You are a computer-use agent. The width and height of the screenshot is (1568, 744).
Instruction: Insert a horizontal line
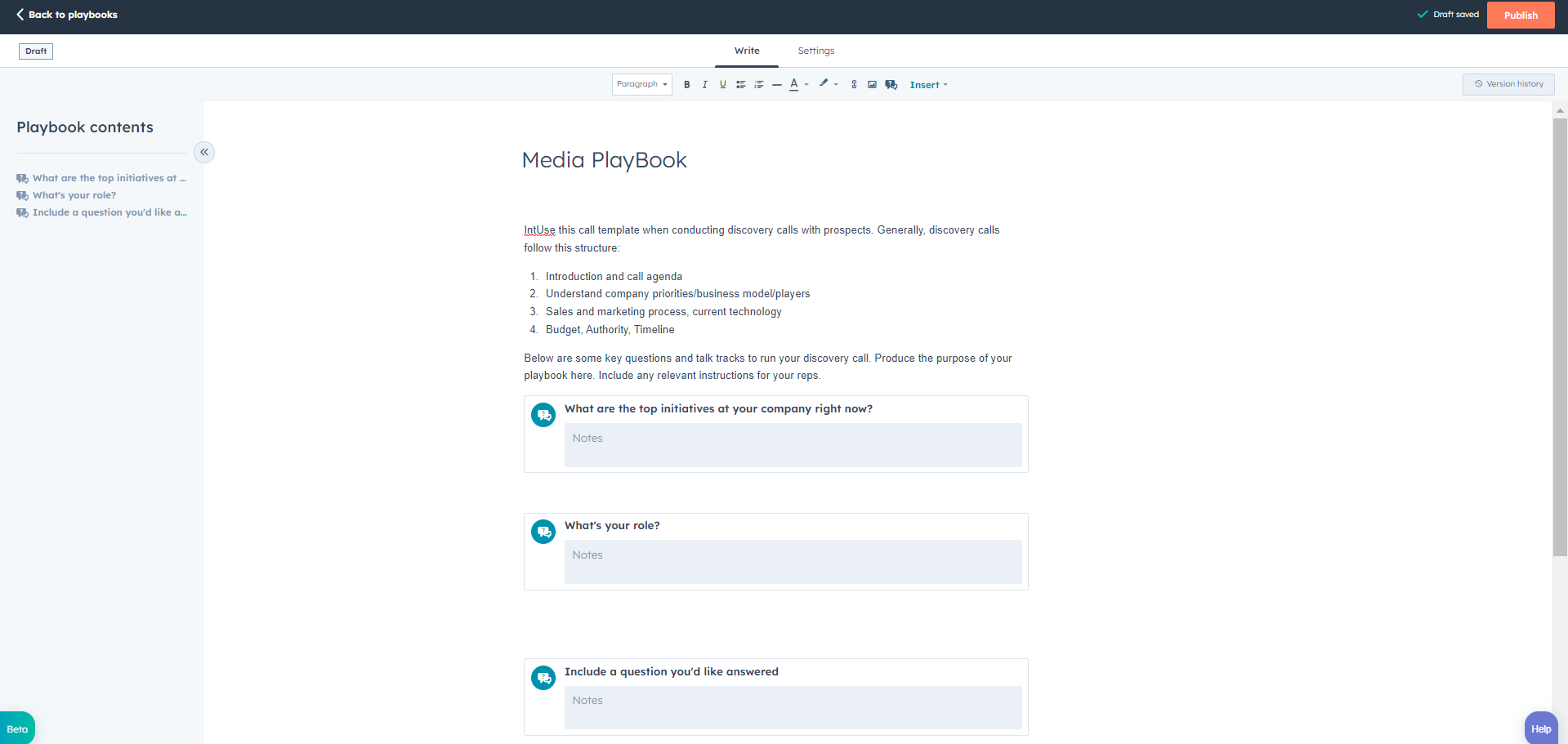(776, 84)
